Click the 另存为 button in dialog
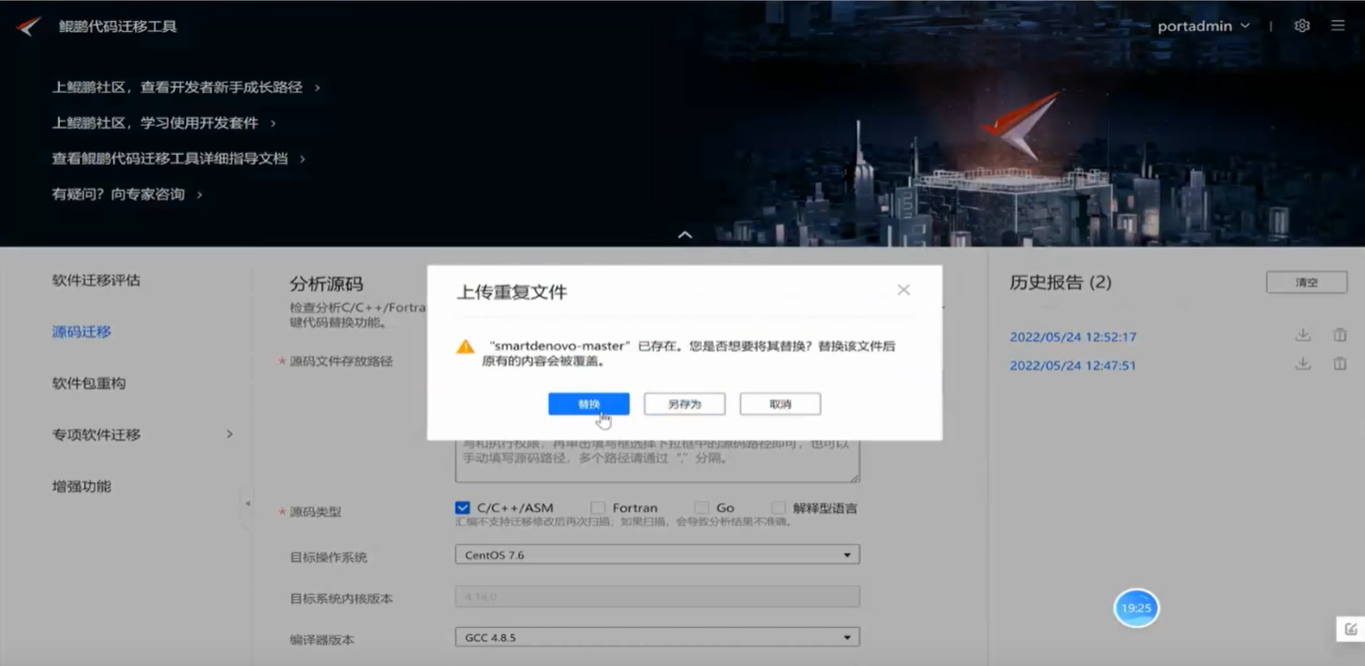 684,404
